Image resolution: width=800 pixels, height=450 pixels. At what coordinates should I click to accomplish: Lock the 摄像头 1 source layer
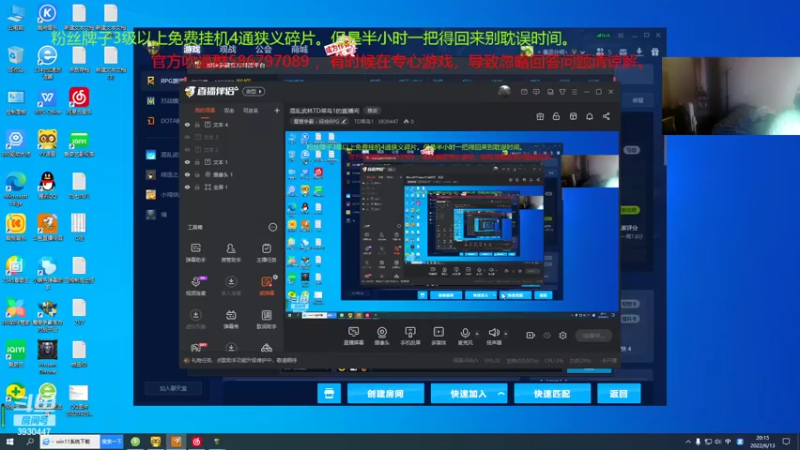tap(197, 174)
